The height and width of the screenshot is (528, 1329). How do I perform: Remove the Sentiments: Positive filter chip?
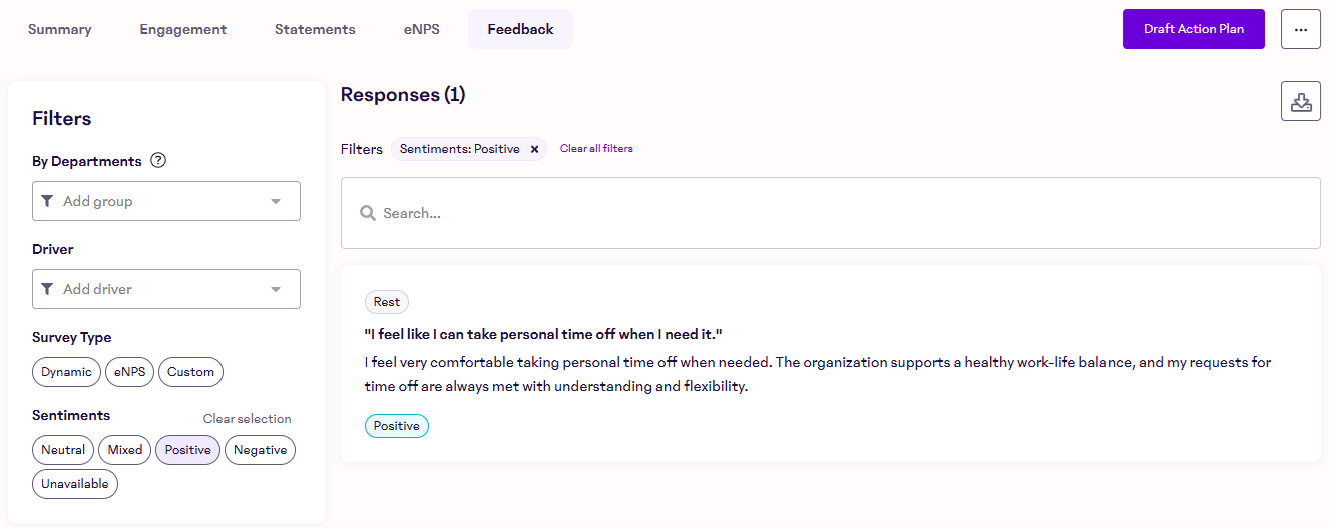coord(534,149)
